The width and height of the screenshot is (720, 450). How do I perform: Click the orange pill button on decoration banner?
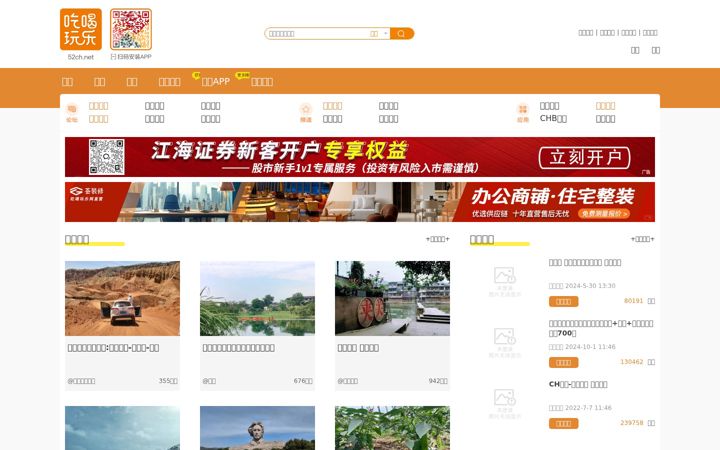click(604, 214)
